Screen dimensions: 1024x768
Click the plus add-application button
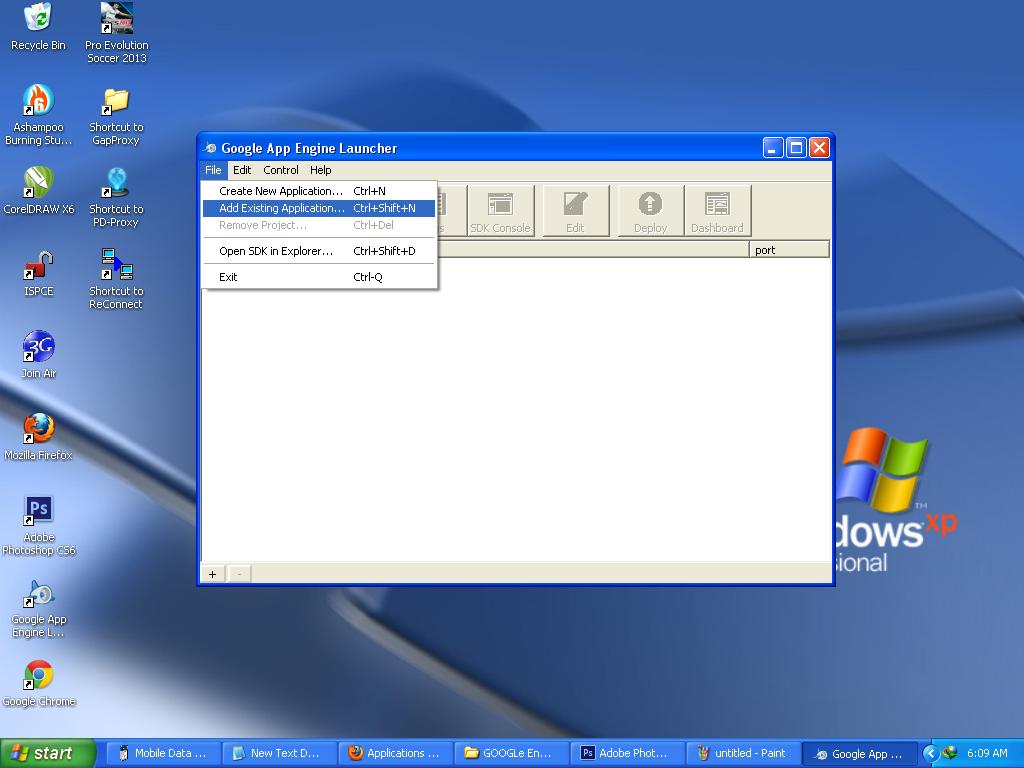point(212,574)
